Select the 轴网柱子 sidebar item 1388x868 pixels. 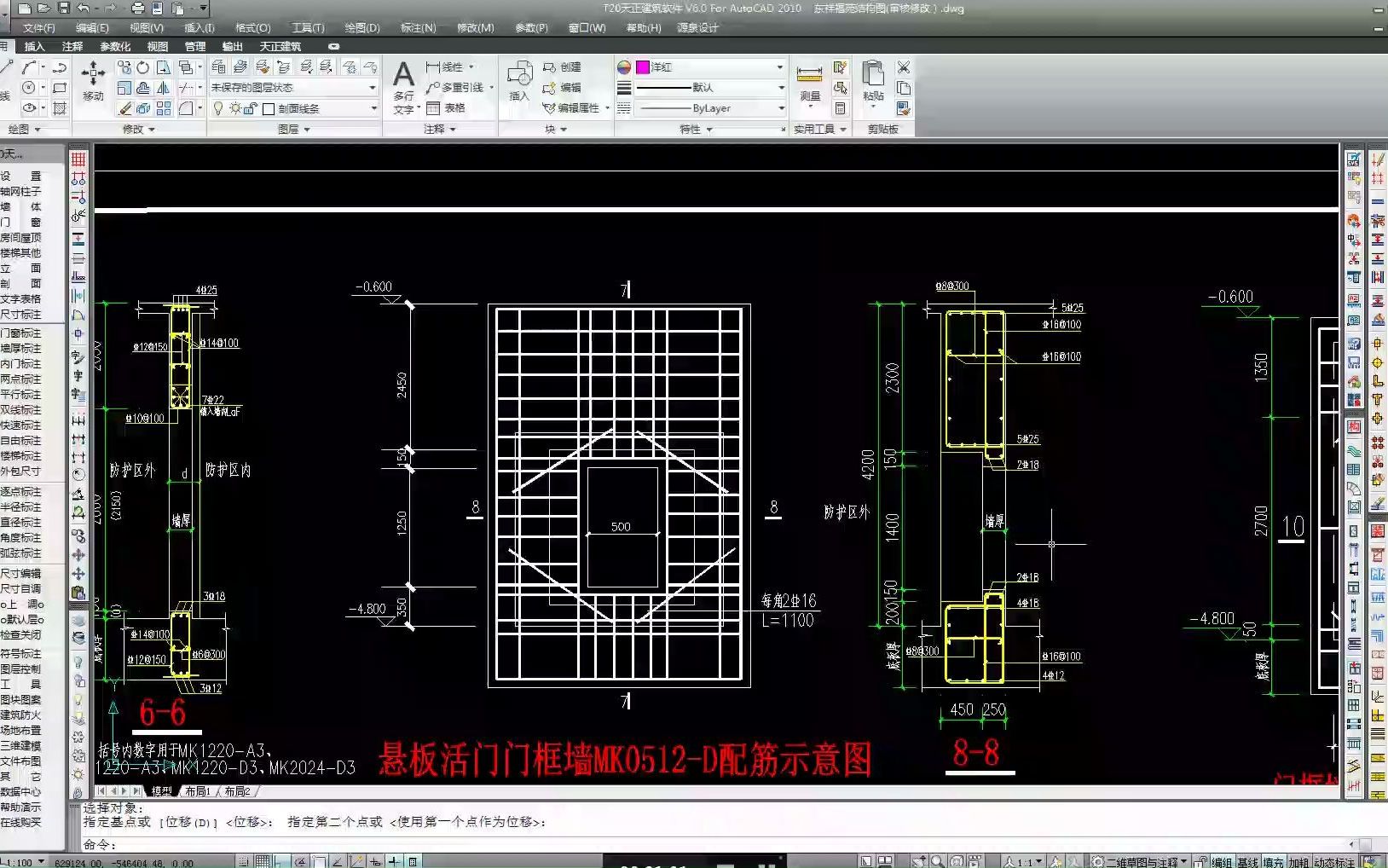coord(23,192)
